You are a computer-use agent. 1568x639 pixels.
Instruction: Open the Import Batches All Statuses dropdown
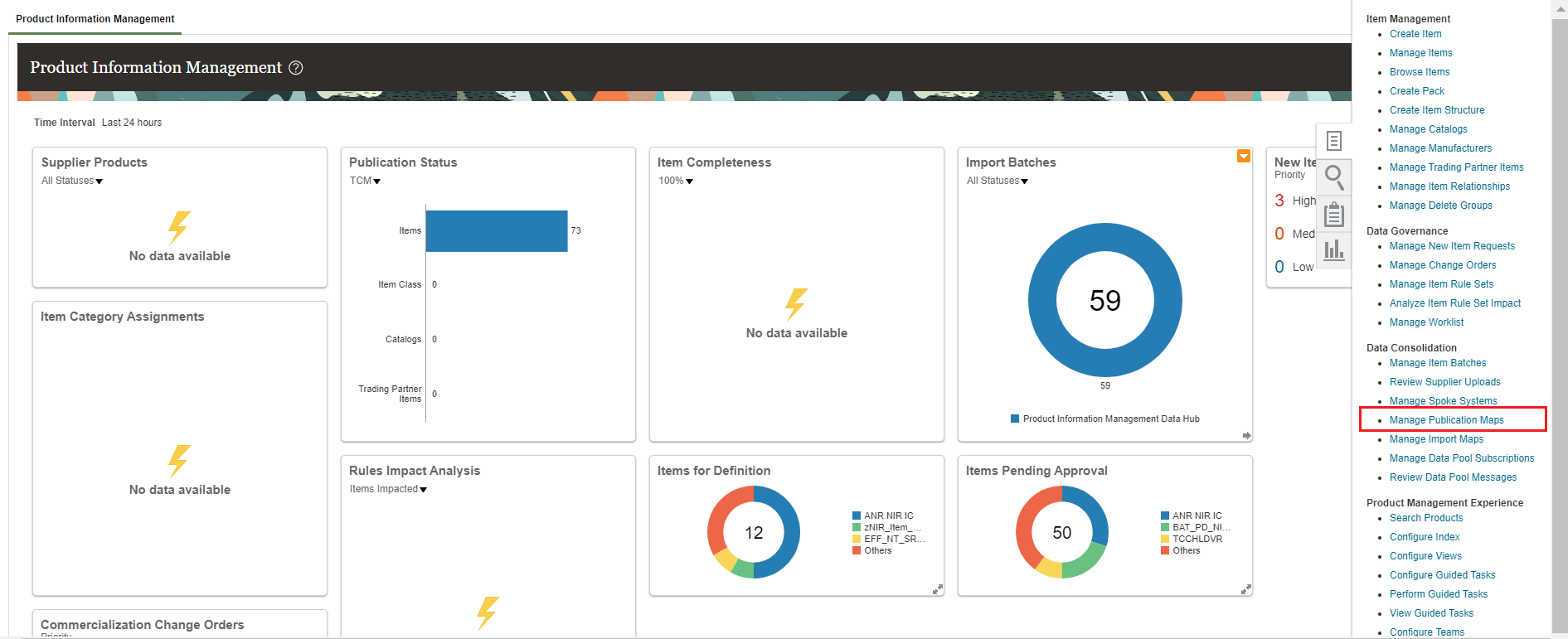click(998, 181)
